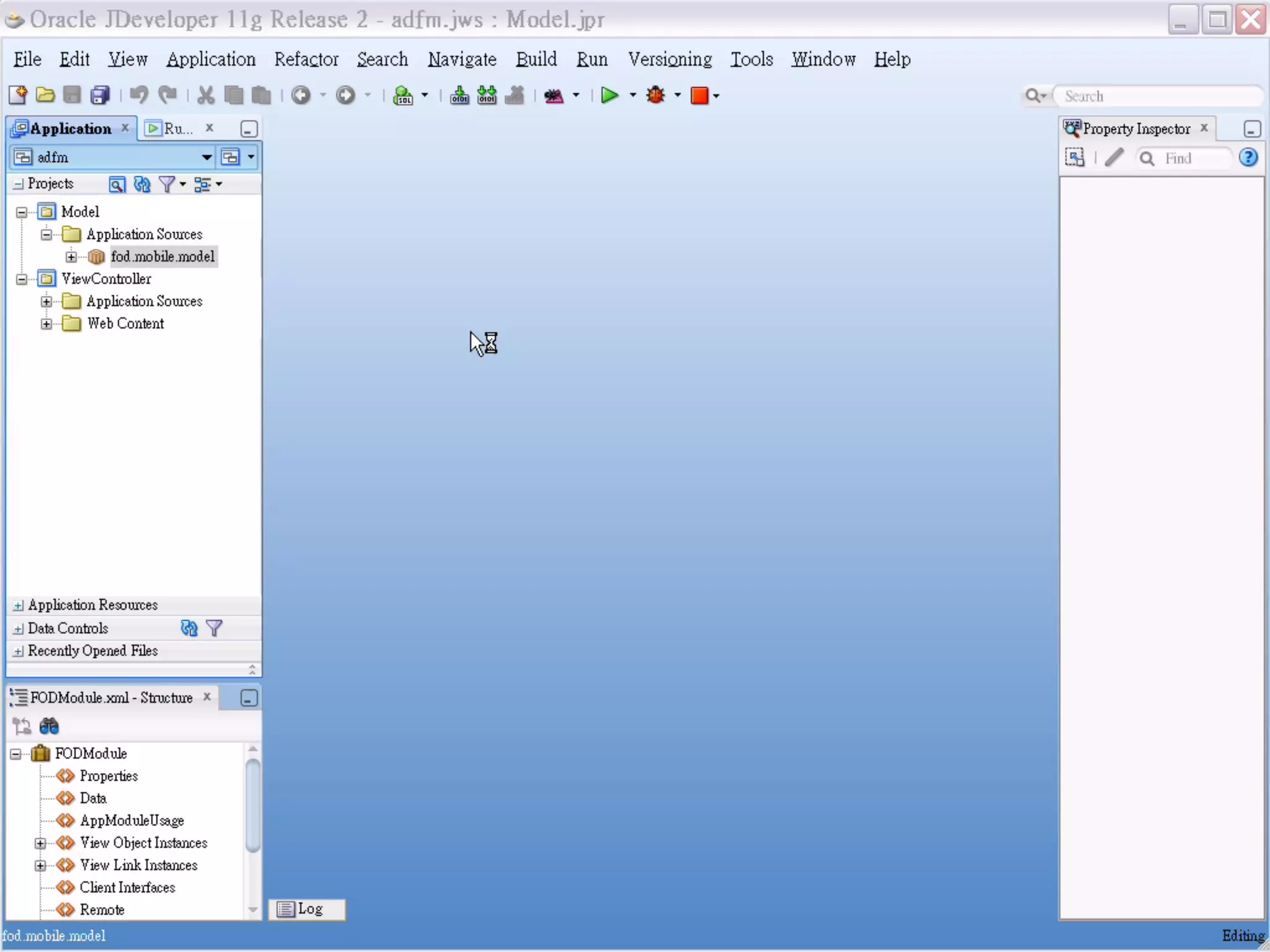The height and width of the screenshot is (952, 1270).
Task: Collapse the Model project node
Action: pos(22,212)
